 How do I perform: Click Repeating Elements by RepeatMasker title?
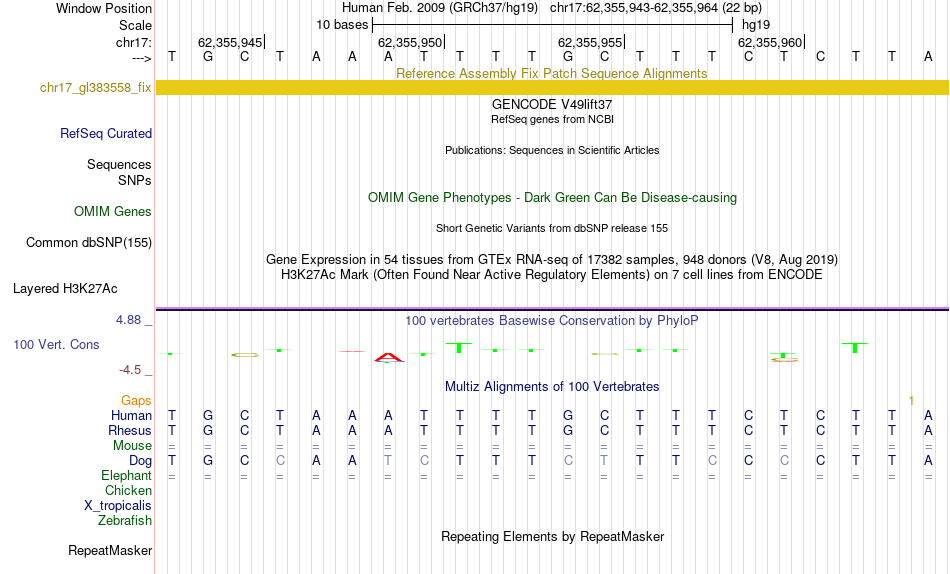click(x=552, y=536)
